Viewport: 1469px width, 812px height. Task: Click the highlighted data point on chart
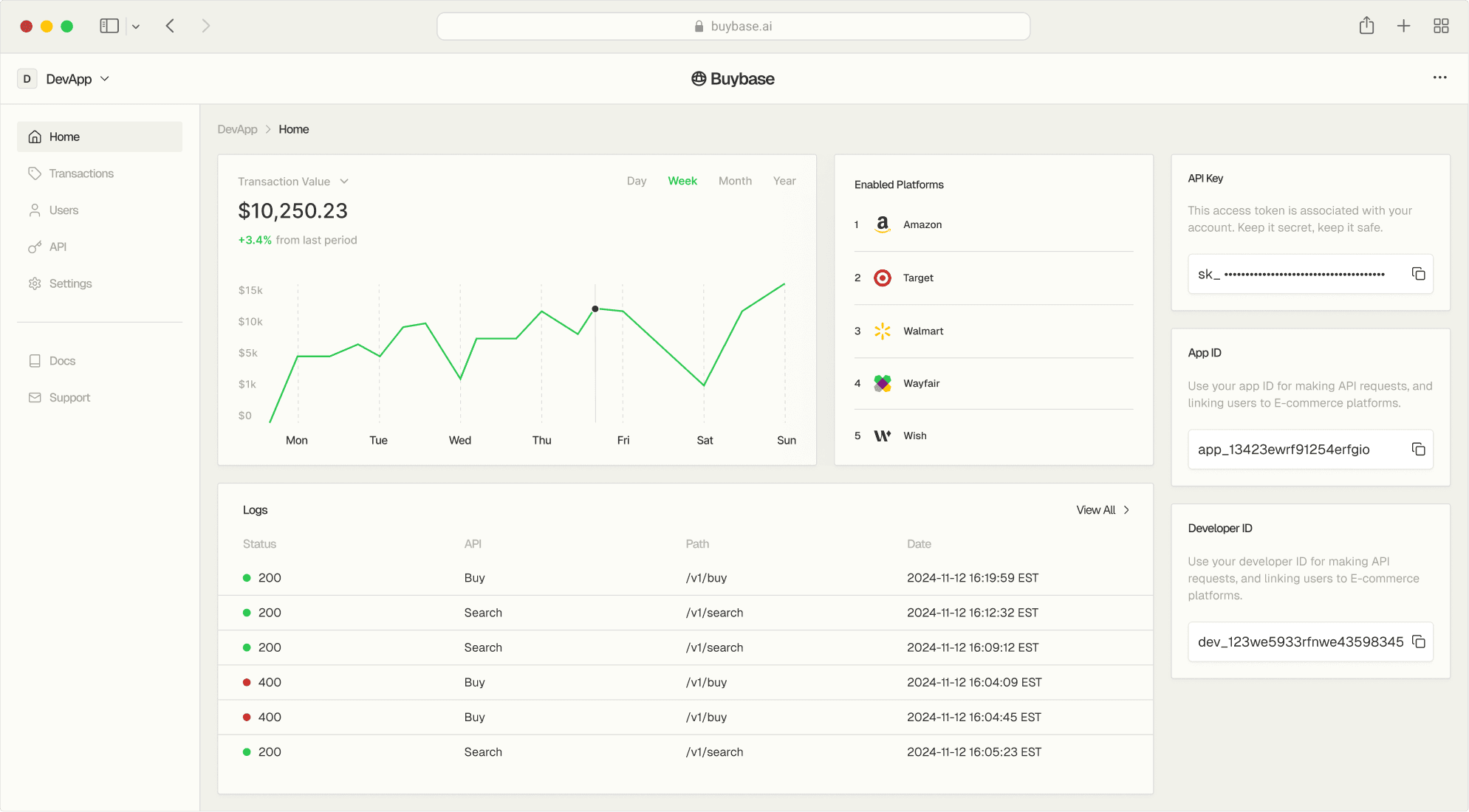[595, 309]
